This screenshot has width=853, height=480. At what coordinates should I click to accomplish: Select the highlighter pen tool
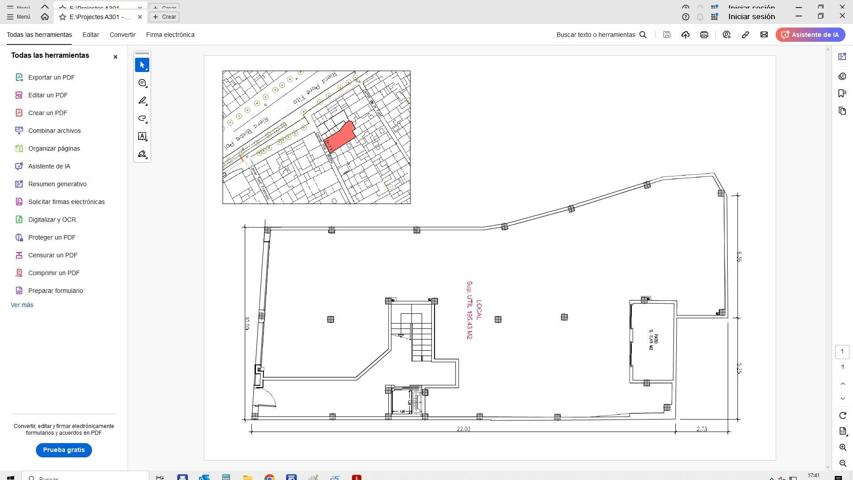(142, 101)
